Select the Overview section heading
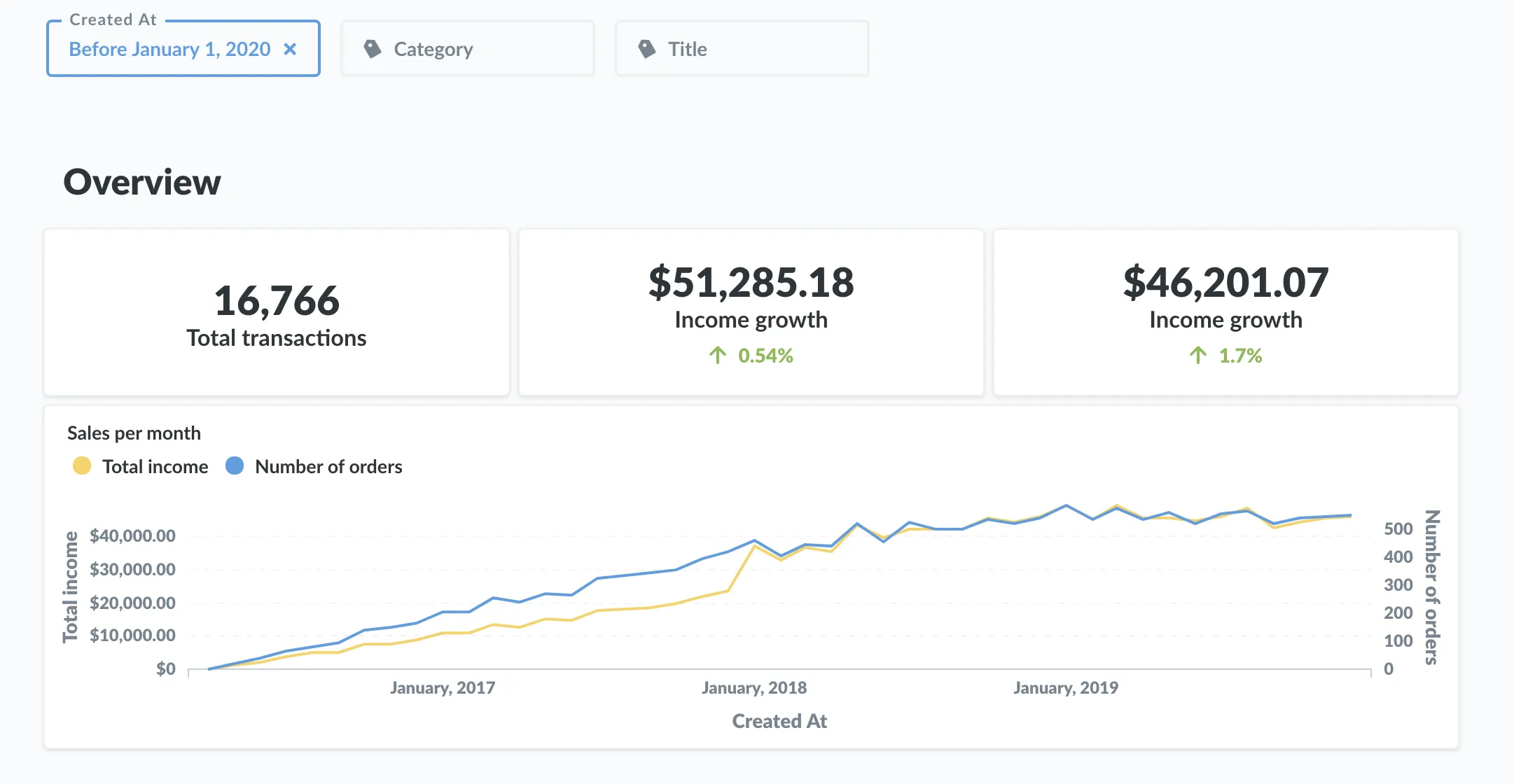 click(x=142, y=182)
